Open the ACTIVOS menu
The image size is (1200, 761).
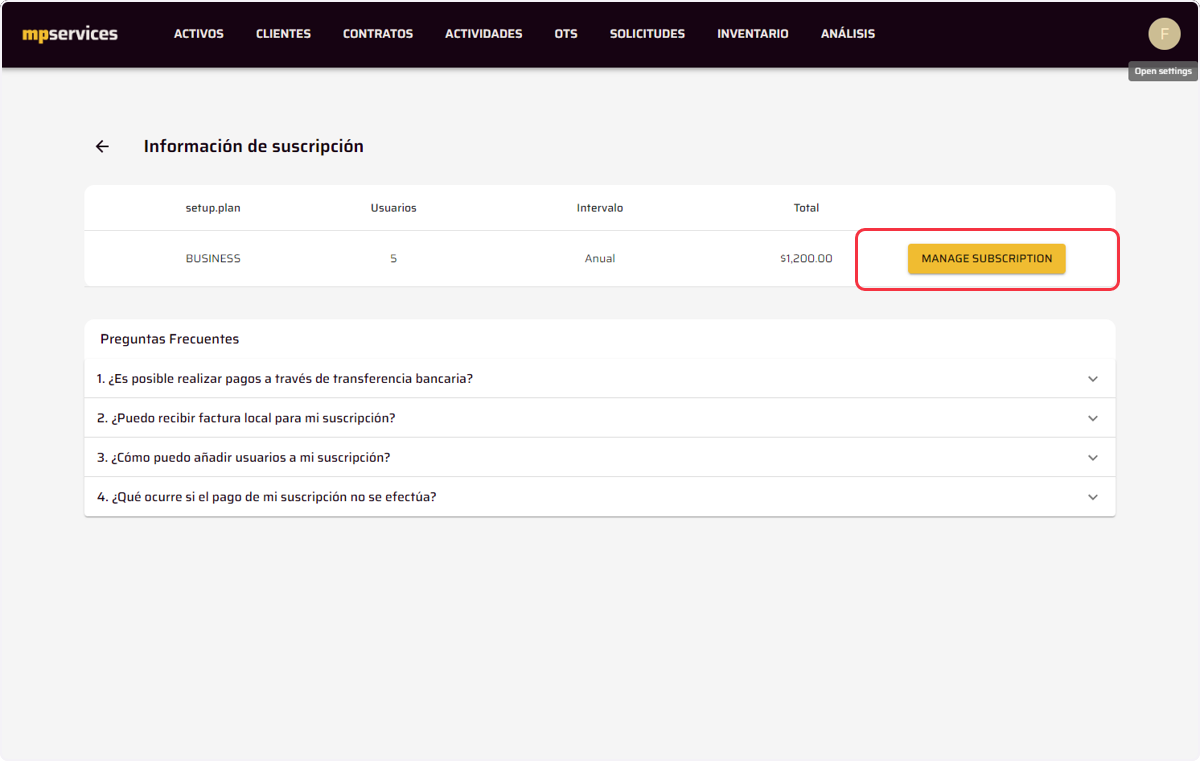click(x=199, y=34)
